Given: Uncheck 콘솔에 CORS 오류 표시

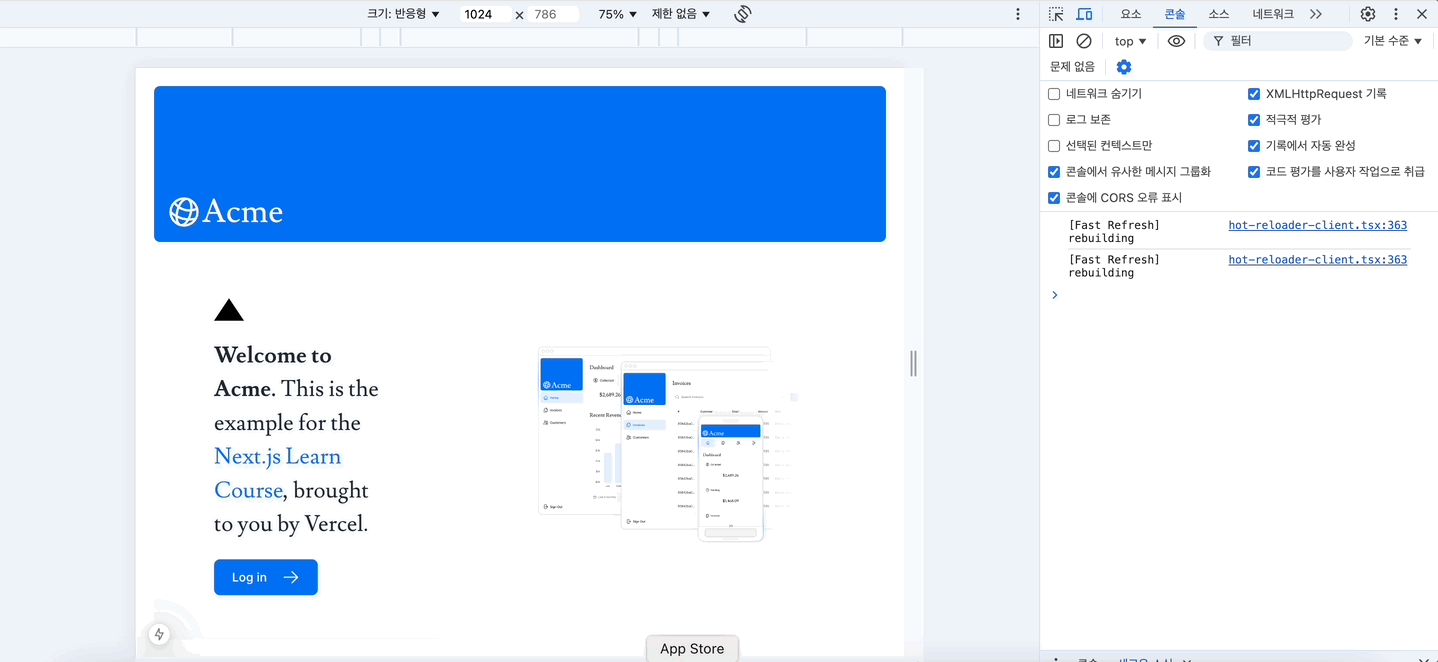Looking at the screenshot, I should tap(1054, 198).
